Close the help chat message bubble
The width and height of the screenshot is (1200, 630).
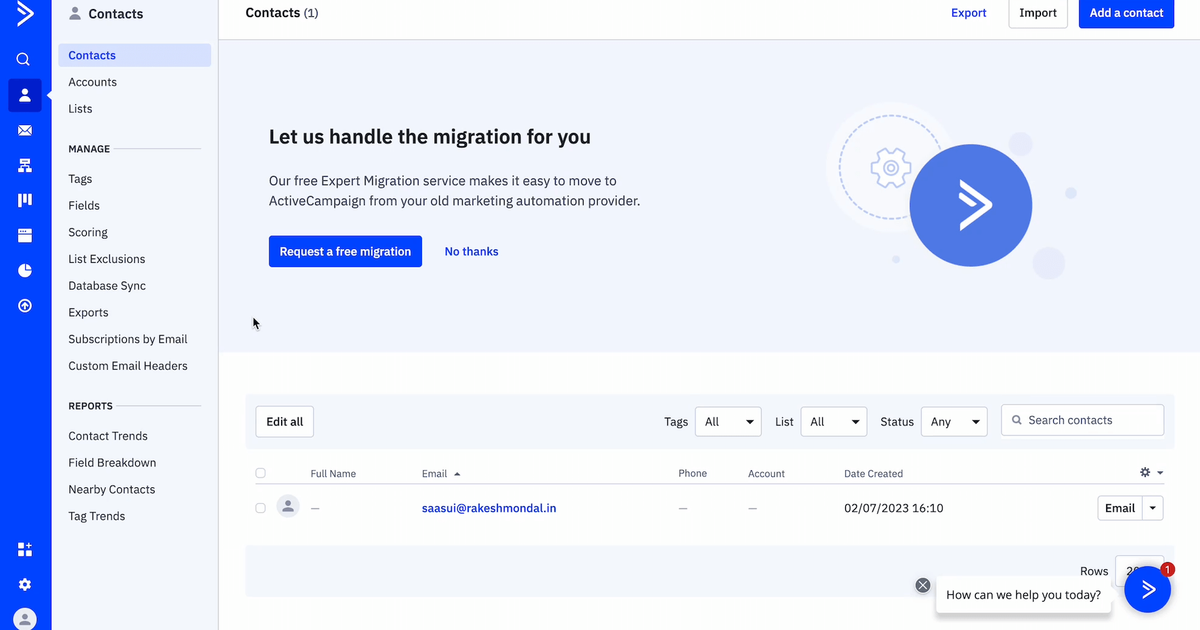(923, 585)
